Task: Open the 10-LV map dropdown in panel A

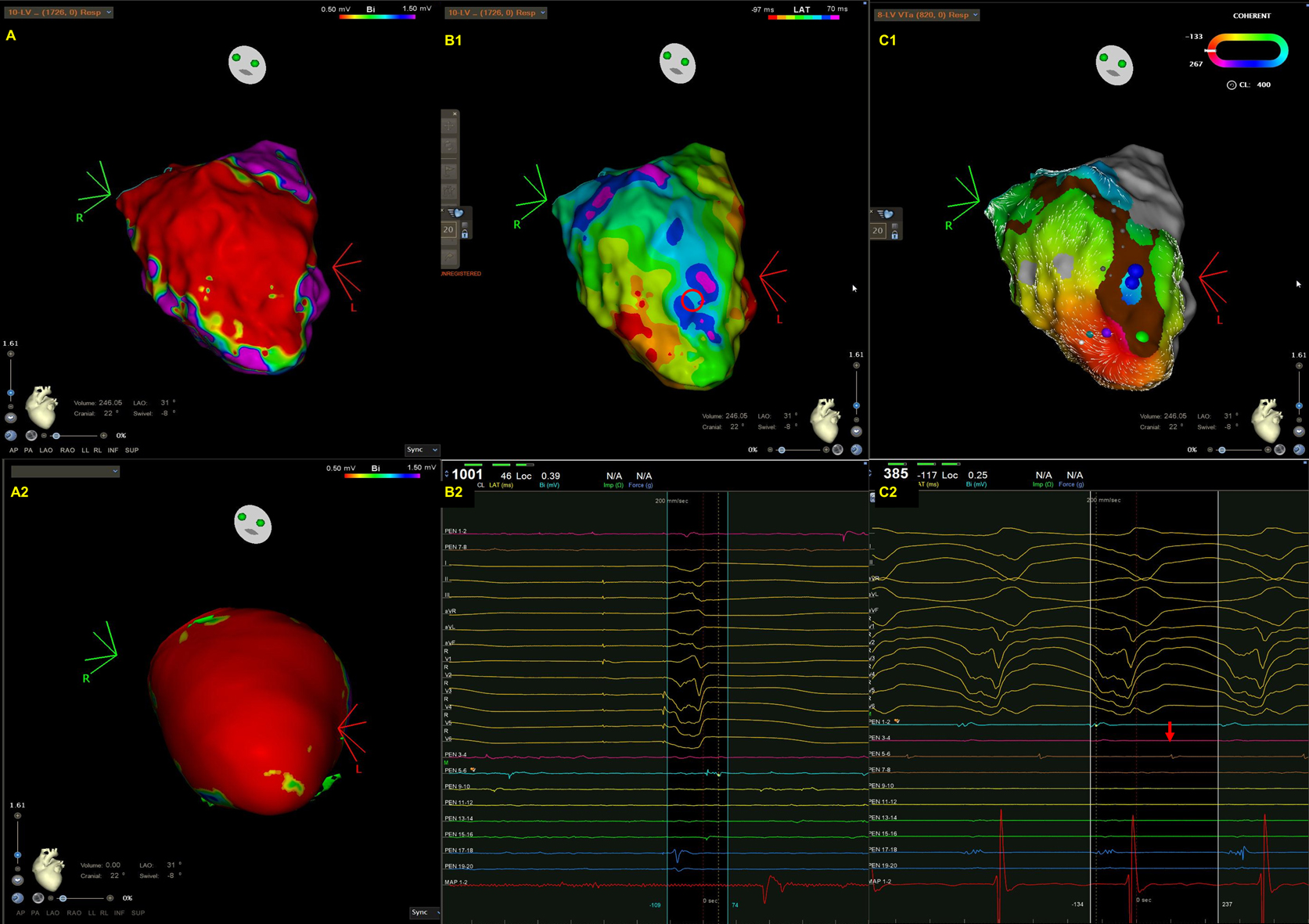Action: pos(59,13)
